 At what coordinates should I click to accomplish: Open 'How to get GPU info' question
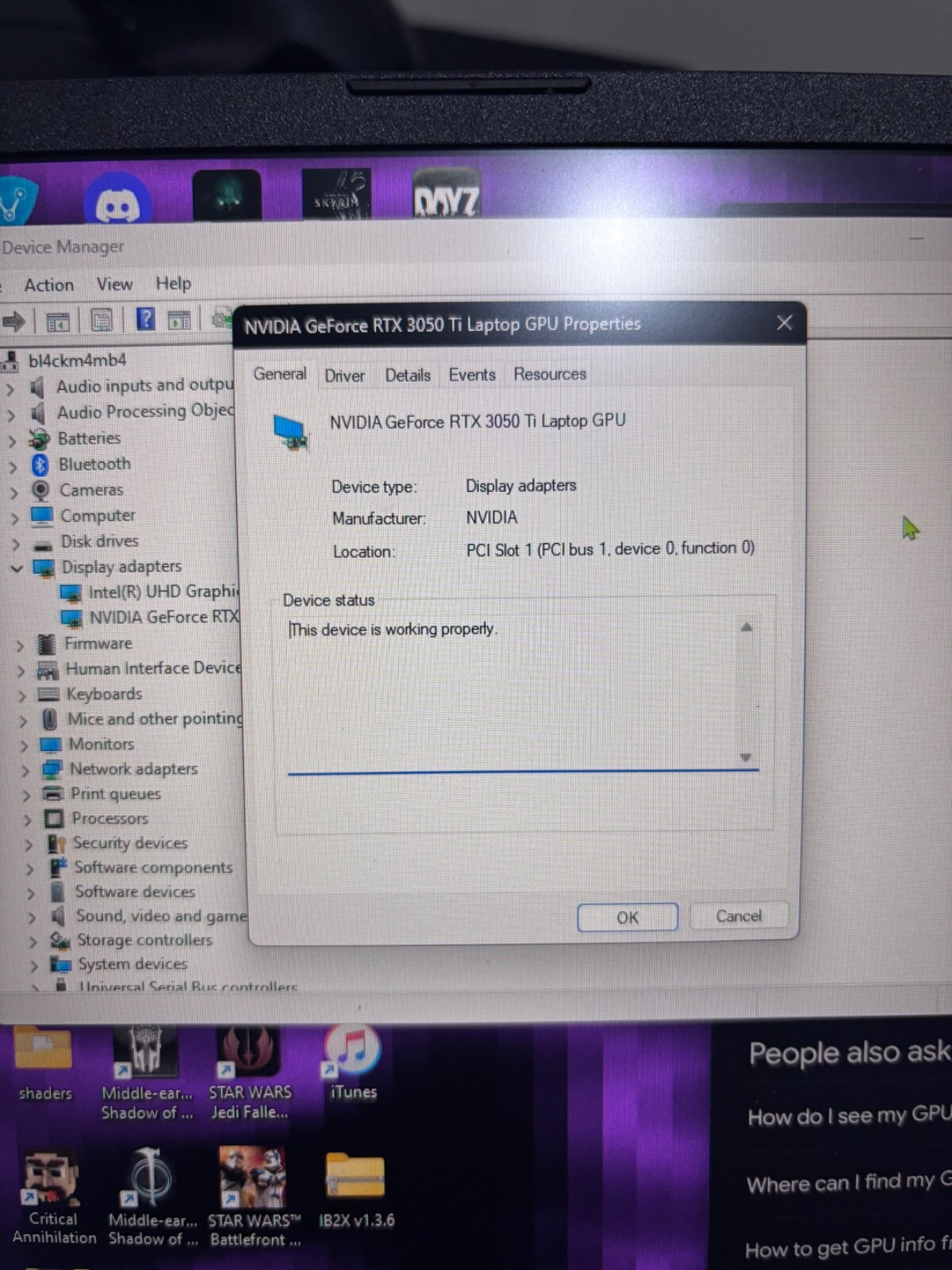pos(847,1248)
